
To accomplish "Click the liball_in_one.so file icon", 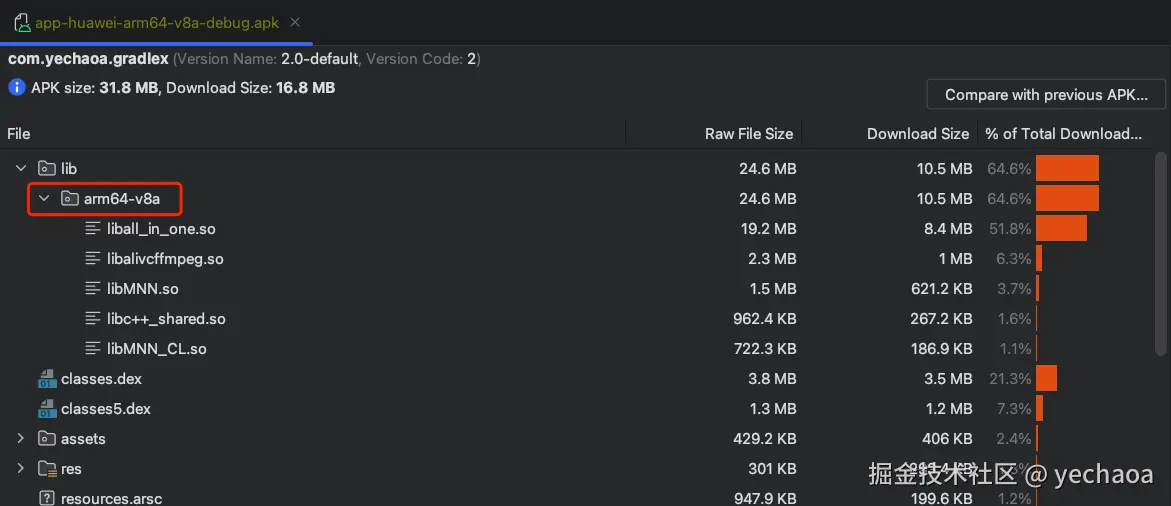I will pyautogui.click(x=94, y=229).
